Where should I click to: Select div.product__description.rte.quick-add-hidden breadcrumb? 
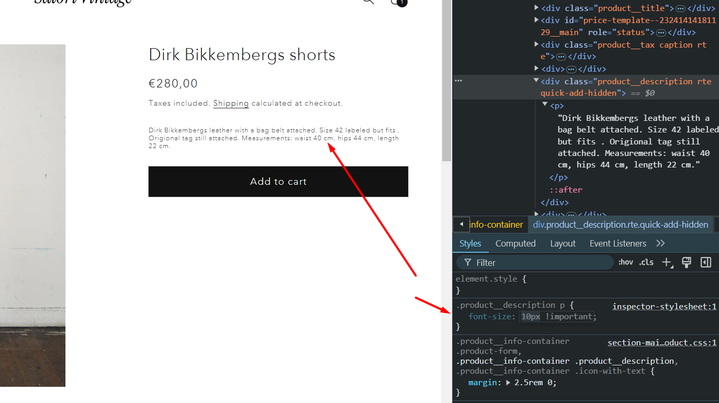620,225
